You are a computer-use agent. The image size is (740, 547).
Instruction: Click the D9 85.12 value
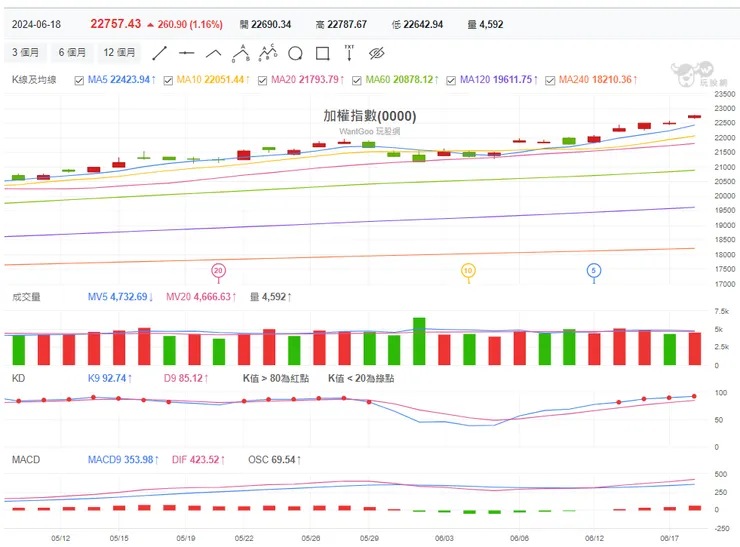click(x=186, y=379)
